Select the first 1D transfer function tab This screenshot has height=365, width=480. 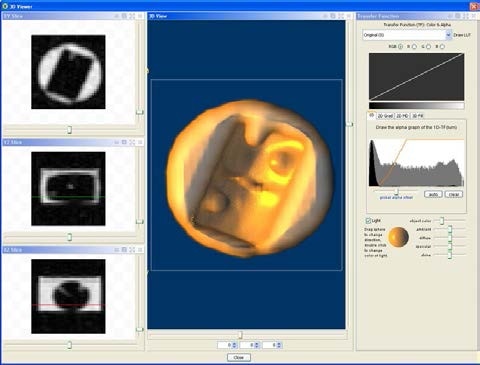(371, 115)
